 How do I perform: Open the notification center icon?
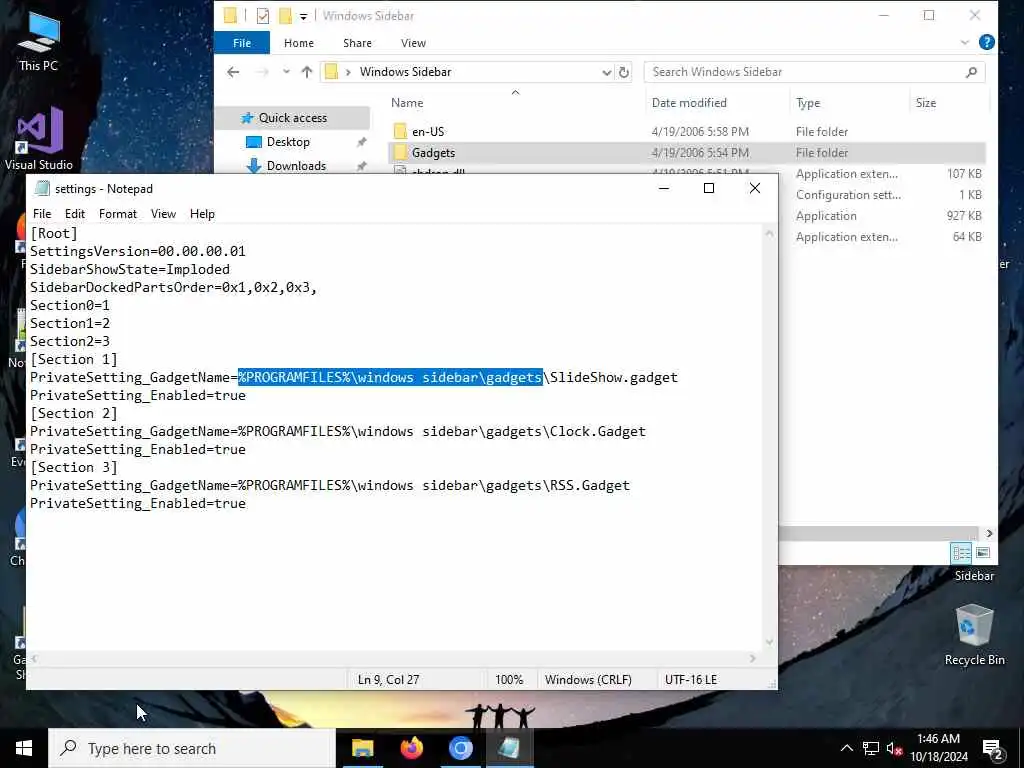pos(993,748)
